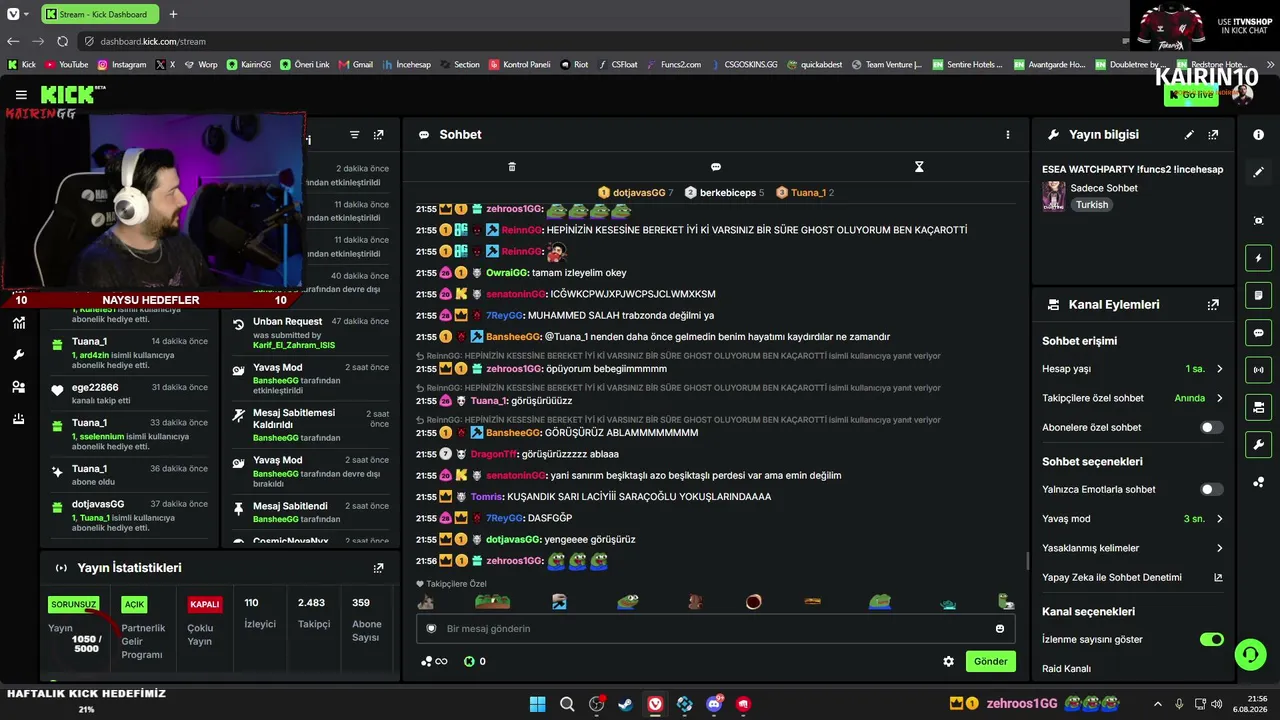
Task: Click in the Bir mesaj gönderin field
Action: 715,629
